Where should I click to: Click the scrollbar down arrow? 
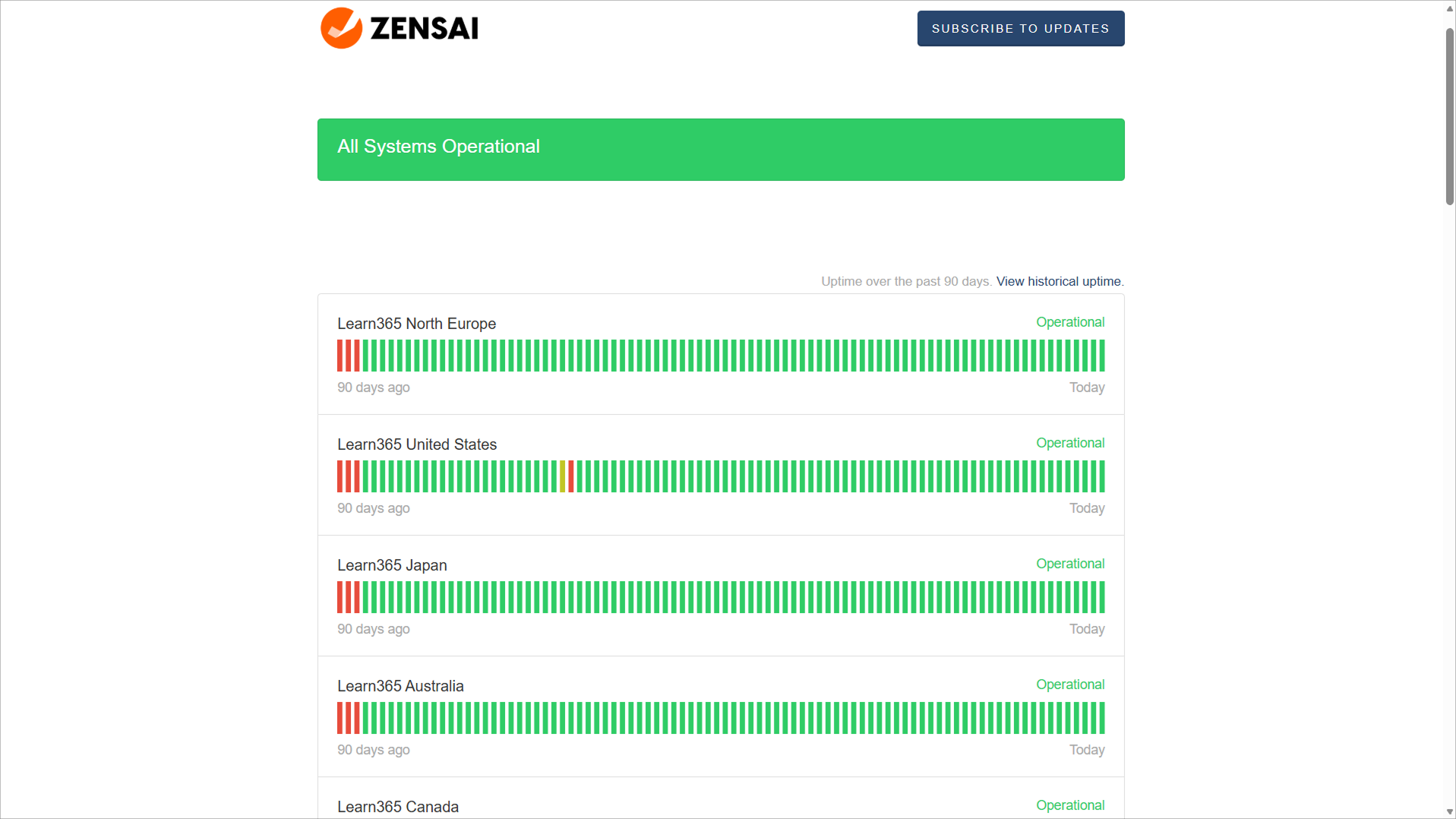[x=1449, y=811]
